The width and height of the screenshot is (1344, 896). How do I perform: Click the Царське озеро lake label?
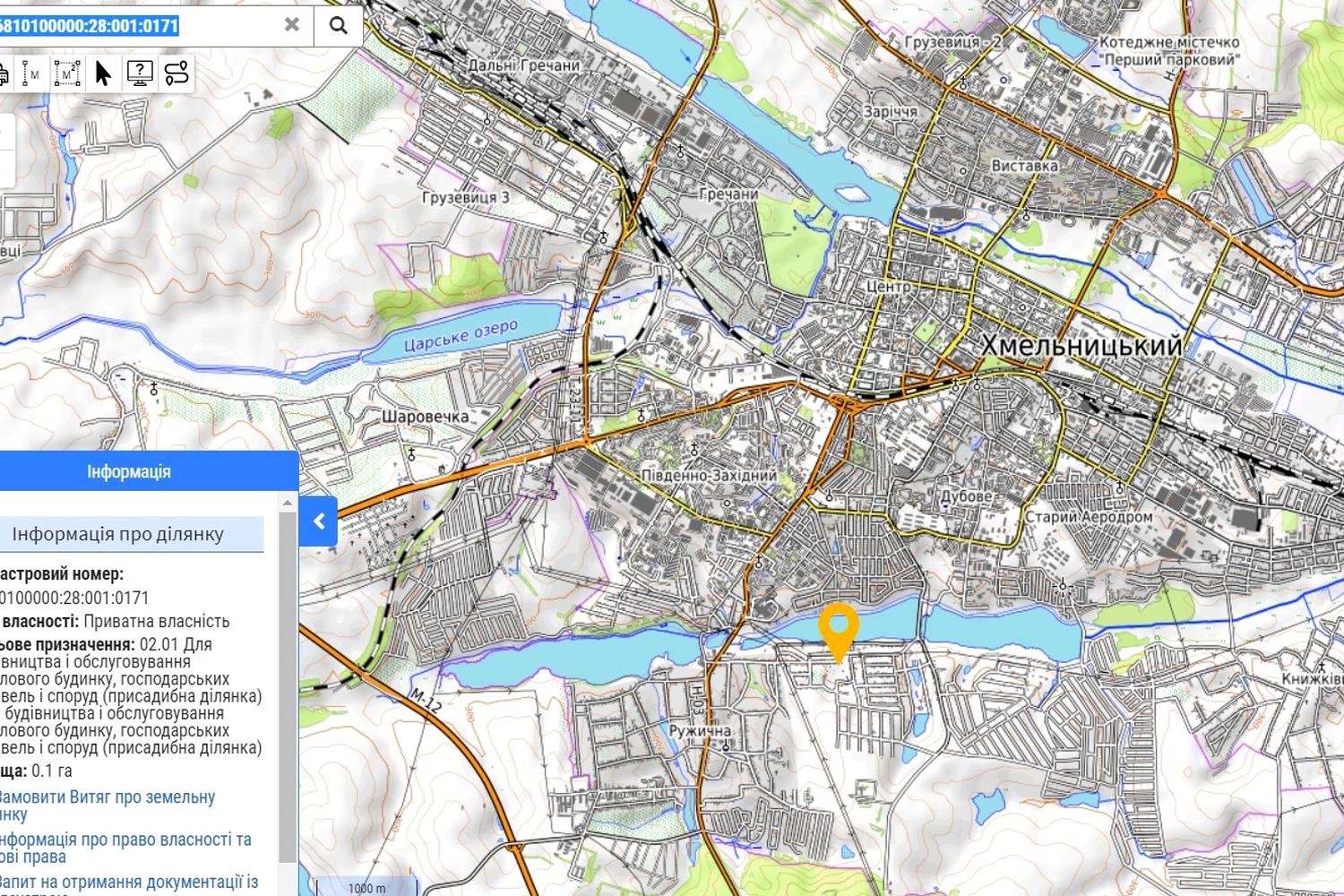[x=461, y=336]
